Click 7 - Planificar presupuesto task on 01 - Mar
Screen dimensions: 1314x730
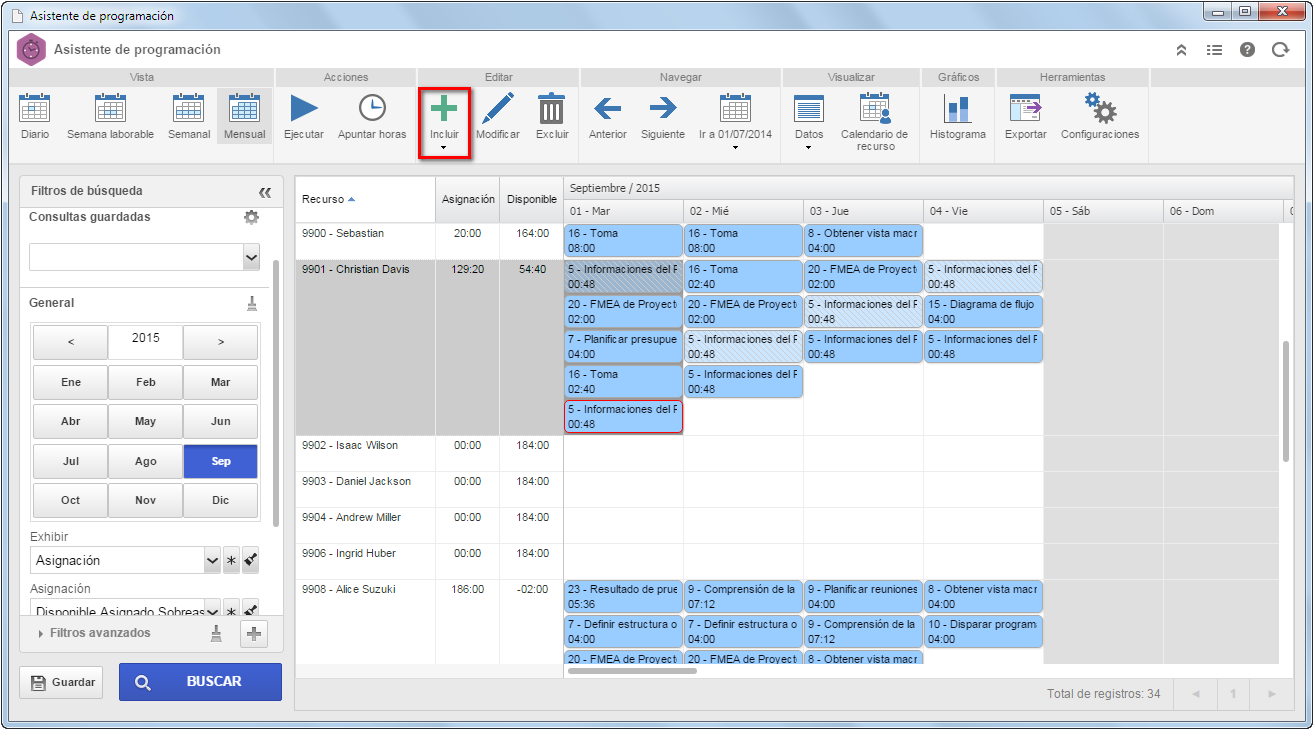tap(623, 347)
